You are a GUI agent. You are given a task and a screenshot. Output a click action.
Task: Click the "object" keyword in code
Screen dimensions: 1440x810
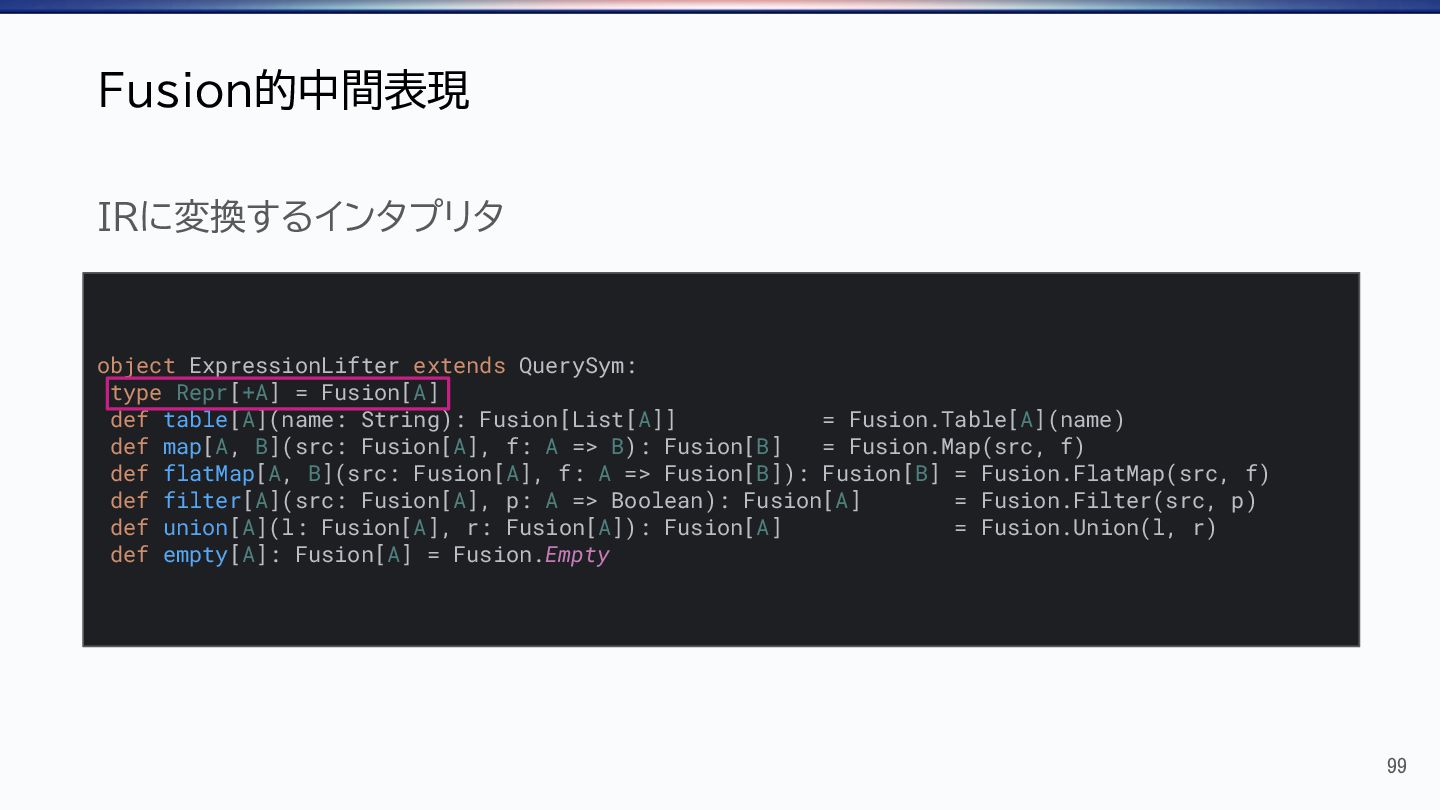tap(136, 366)
